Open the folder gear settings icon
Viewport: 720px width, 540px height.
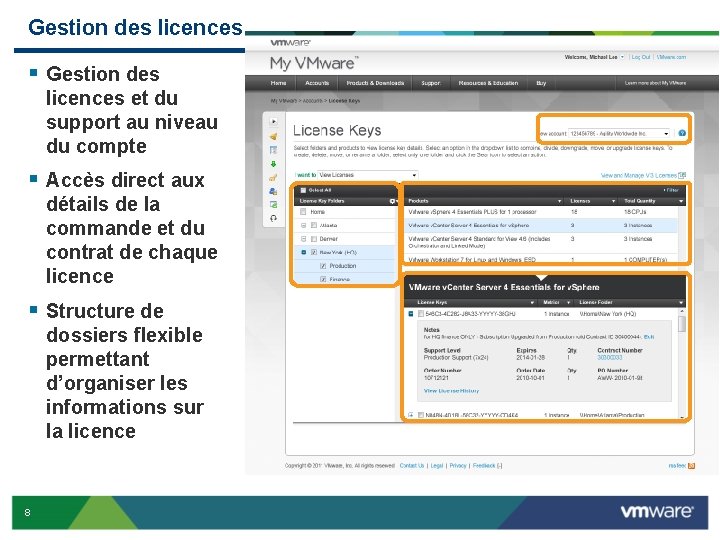(x=393, y=201)
